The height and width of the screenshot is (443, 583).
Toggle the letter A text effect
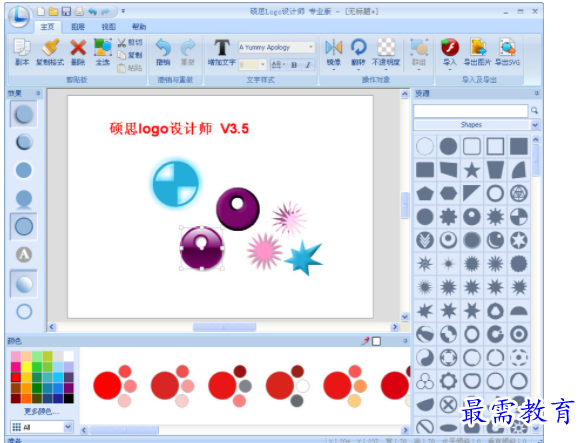tap(24, 254)
